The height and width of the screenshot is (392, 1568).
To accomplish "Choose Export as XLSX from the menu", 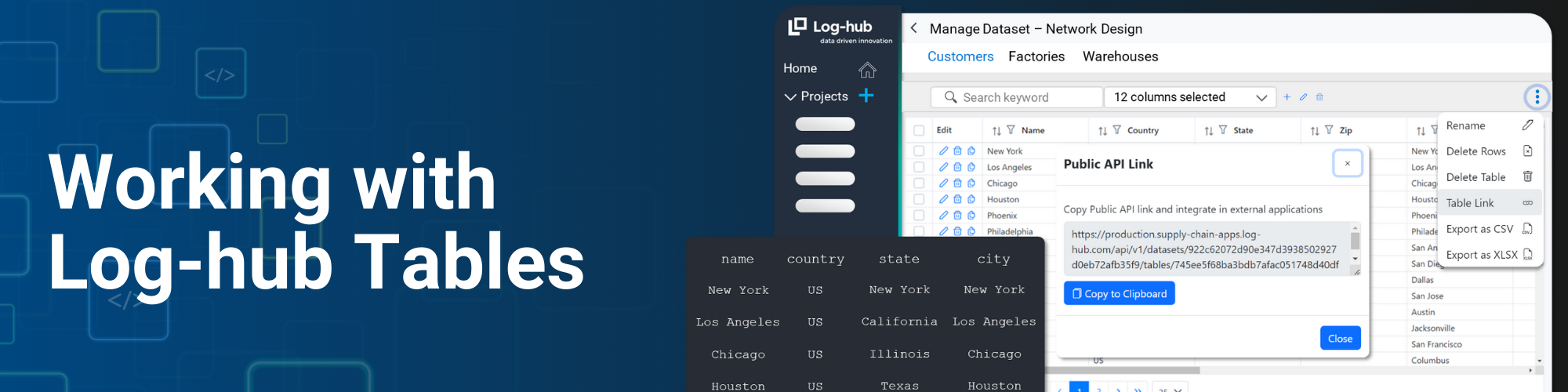I will pyautogui.click(x=1490, y=255).
